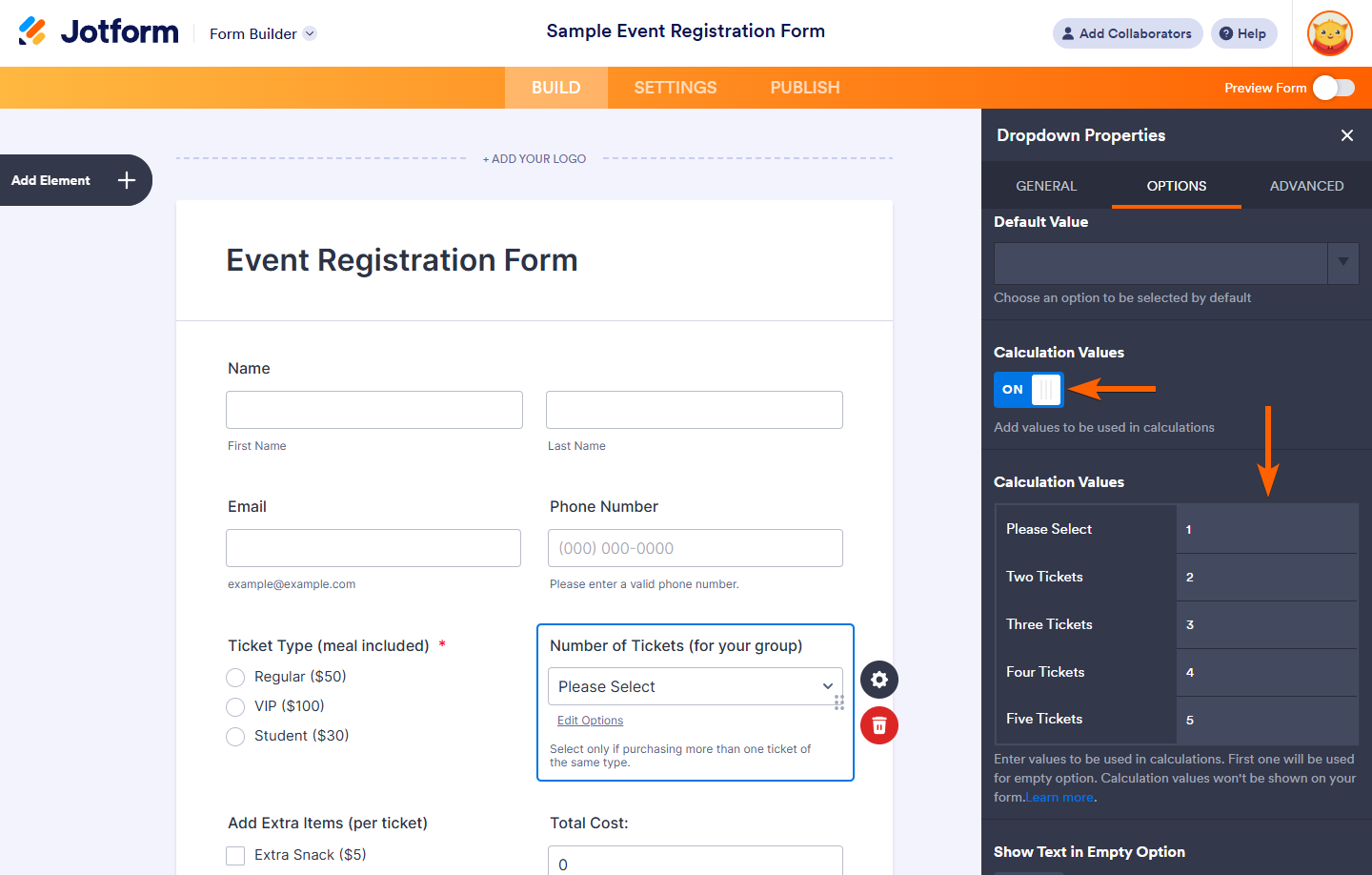This screenshot has height=875, width=1372.
Task: Close the Dropdown Properties panel
Action: point(1347,135)
